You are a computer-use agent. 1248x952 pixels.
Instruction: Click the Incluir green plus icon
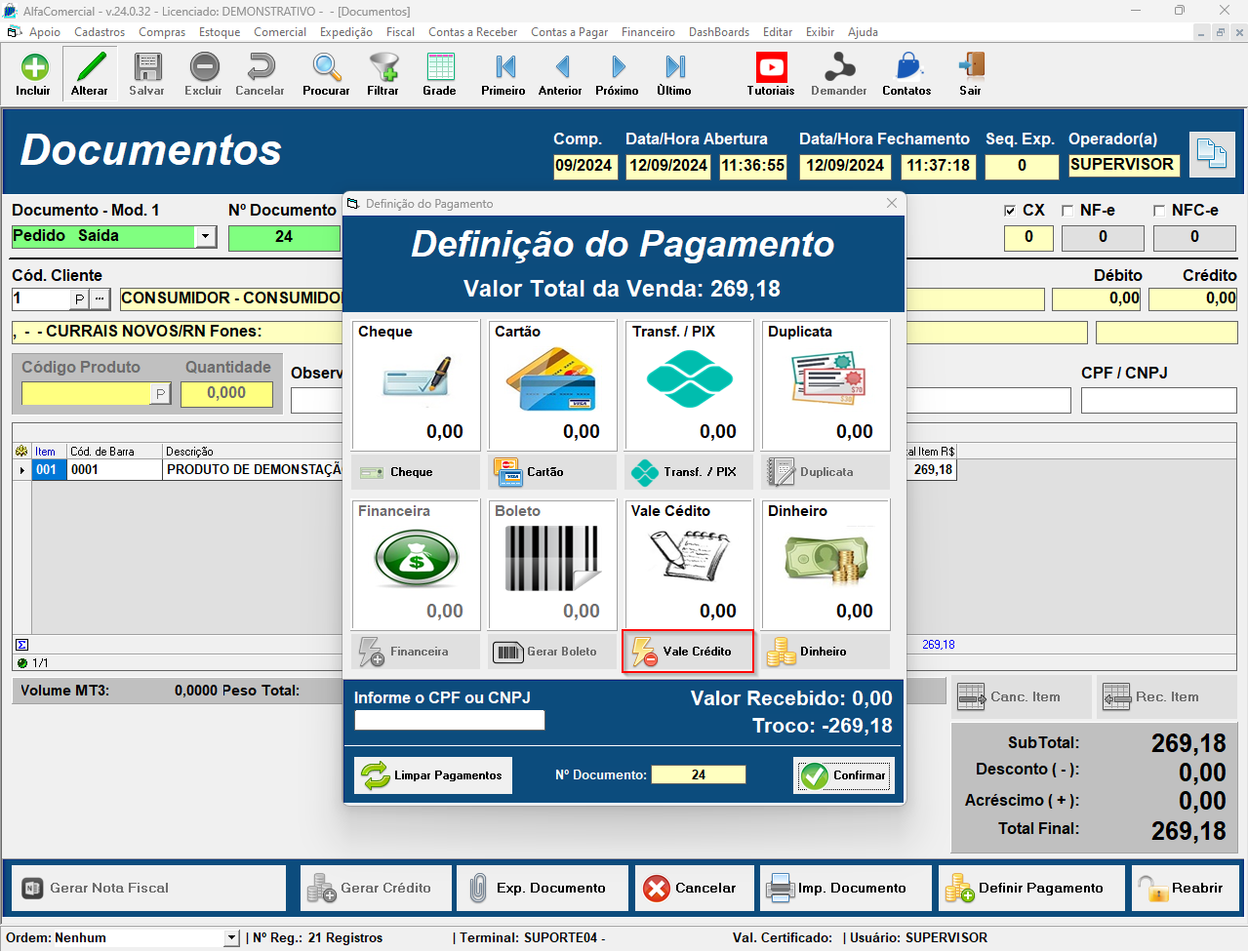33,68
